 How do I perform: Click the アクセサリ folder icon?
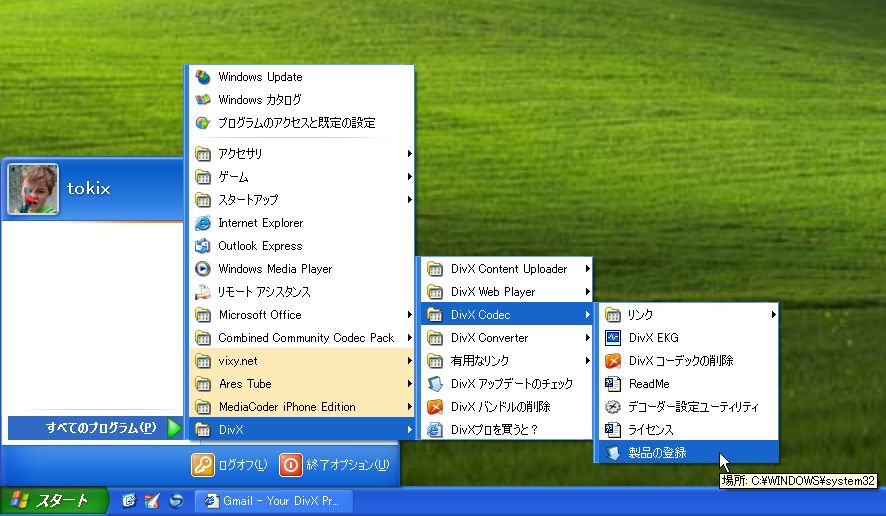click(203, 154)
